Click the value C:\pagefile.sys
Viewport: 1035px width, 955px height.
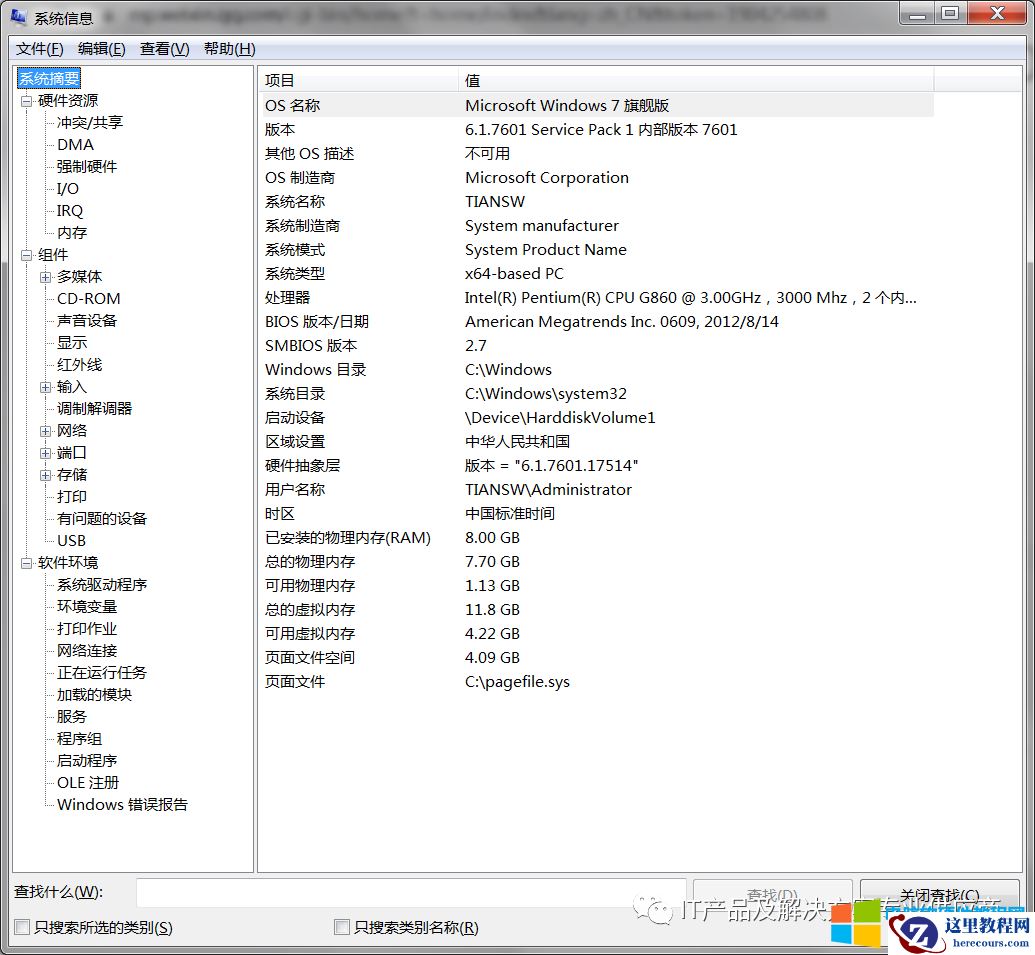pos(517,682)
